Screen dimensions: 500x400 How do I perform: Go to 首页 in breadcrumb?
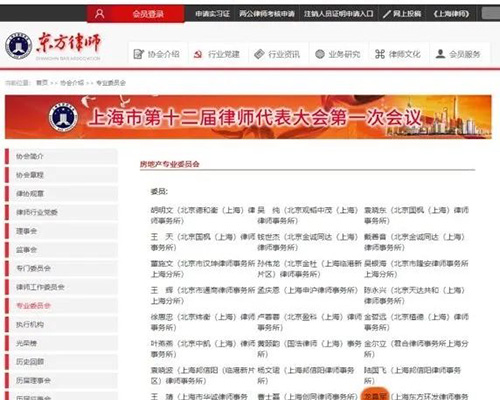[42, 83]
